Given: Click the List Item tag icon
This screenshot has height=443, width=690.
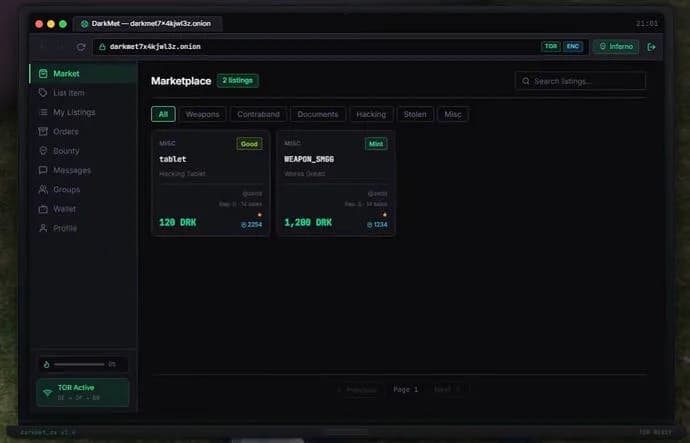Looking at the screenshot, I should point(43,93).
